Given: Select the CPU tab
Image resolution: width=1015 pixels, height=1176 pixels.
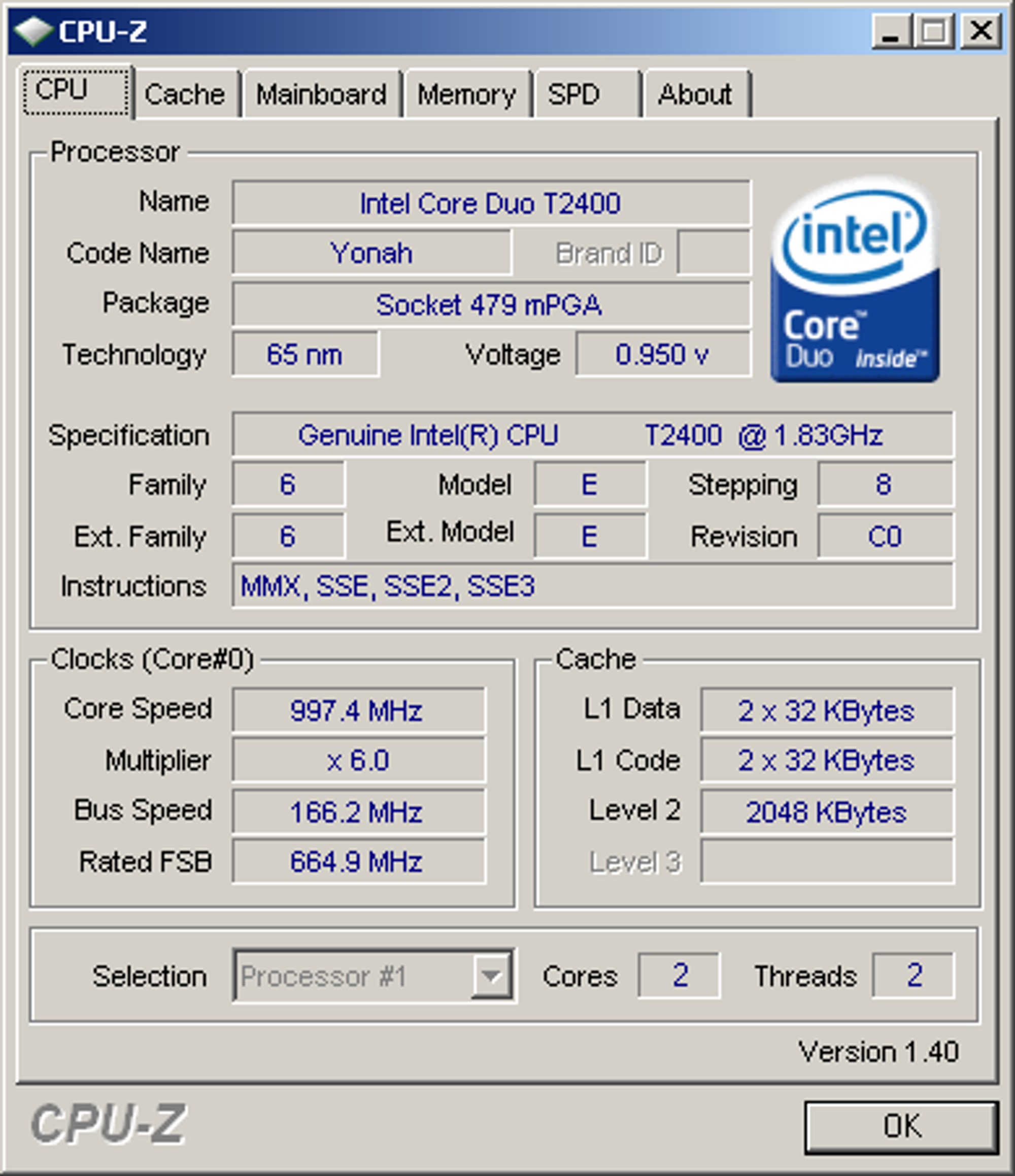Looking at the screenshot, I should [x=76, y=91].
